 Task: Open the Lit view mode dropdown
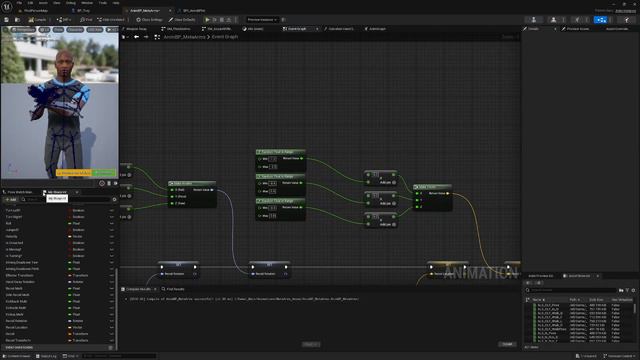pos(44,30)
